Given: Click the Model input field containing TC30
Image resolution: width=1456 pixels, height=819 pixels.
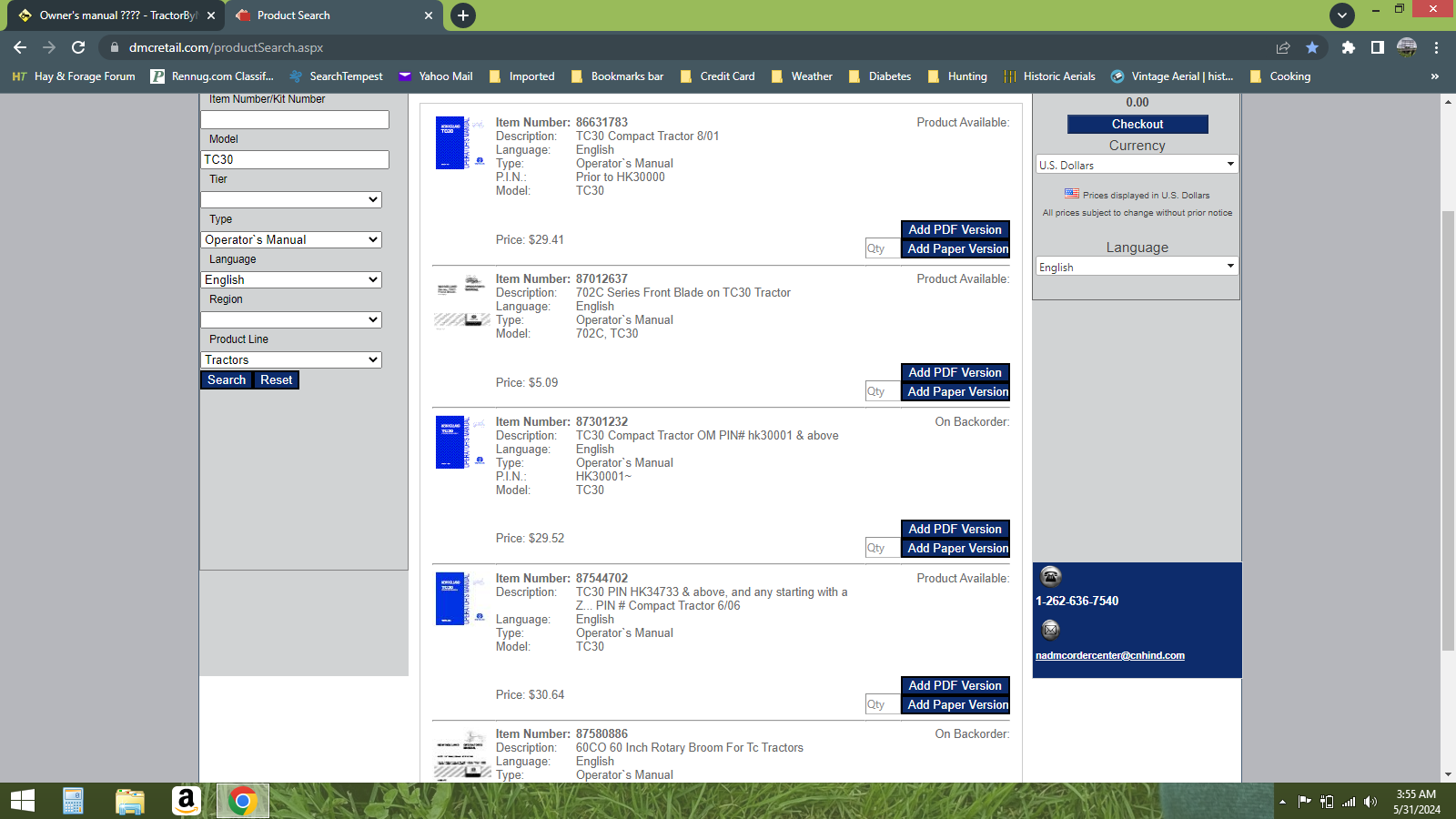Looking at the screenshot, I should tap(294, 160).
